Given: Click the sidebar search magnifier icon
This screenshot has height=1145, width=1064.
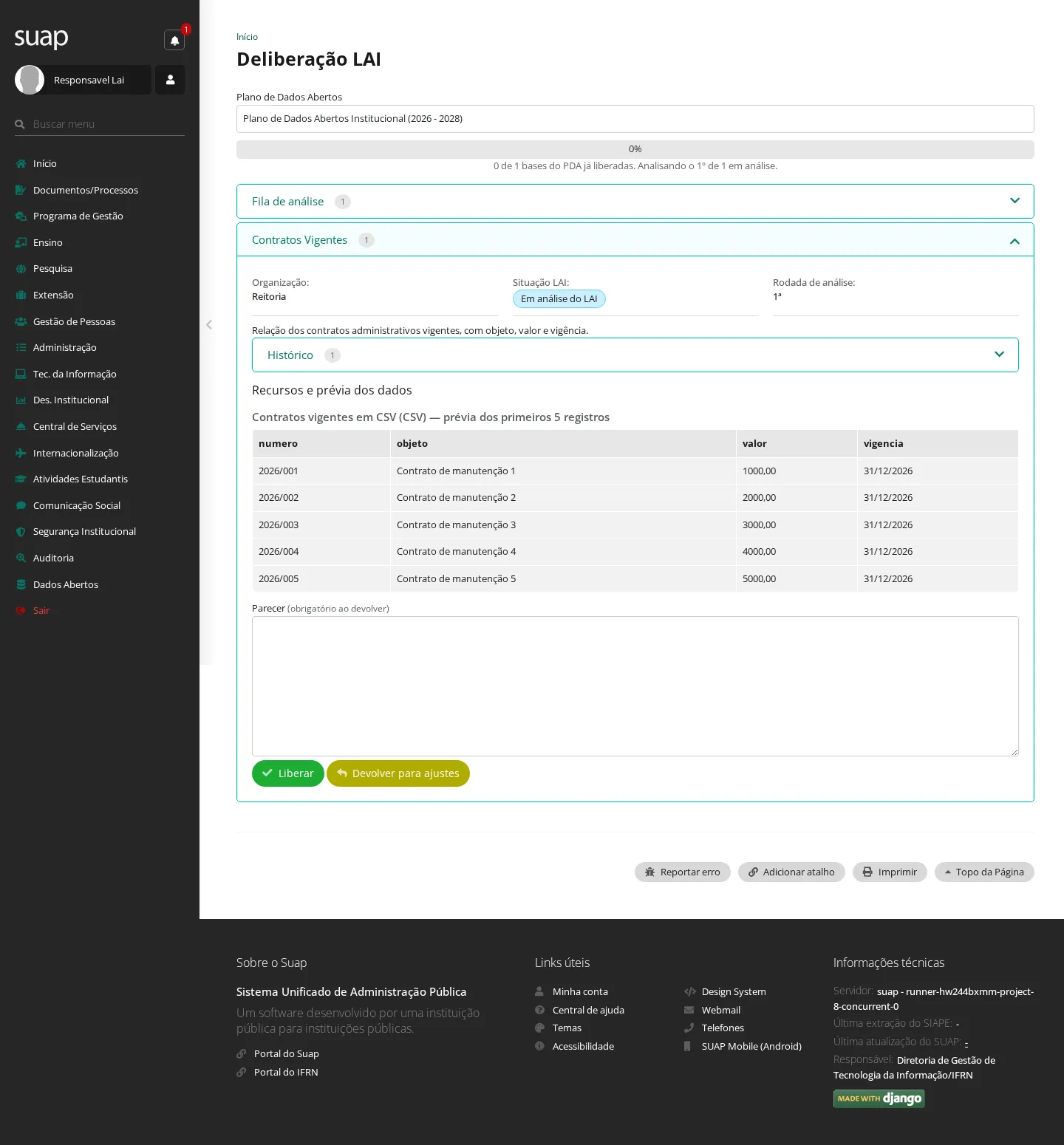Looking at the screenshot, I should [x=20, y=124].
